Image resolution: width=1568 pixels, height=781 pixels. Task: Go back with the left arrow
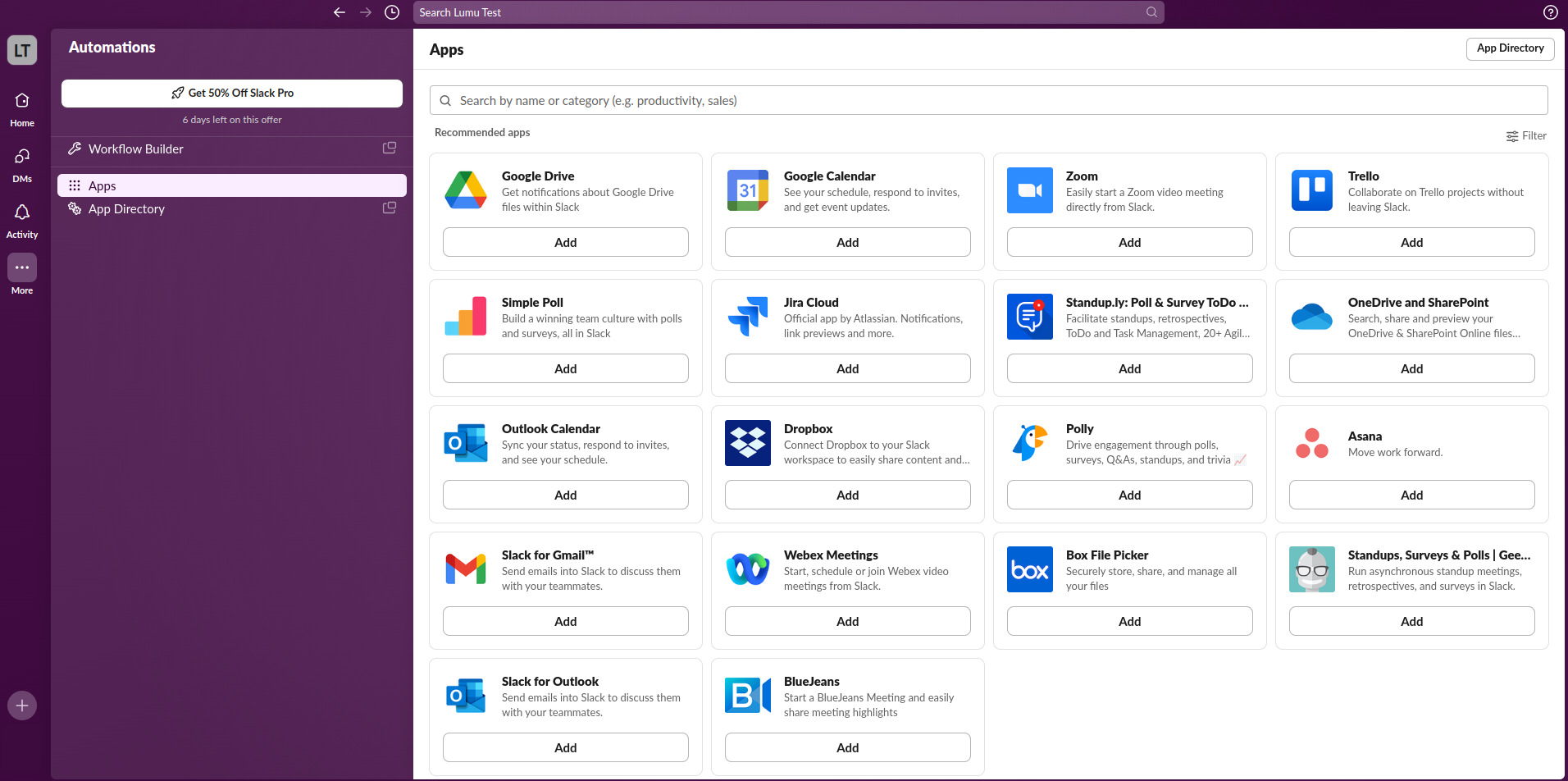[x=340, y=12]
